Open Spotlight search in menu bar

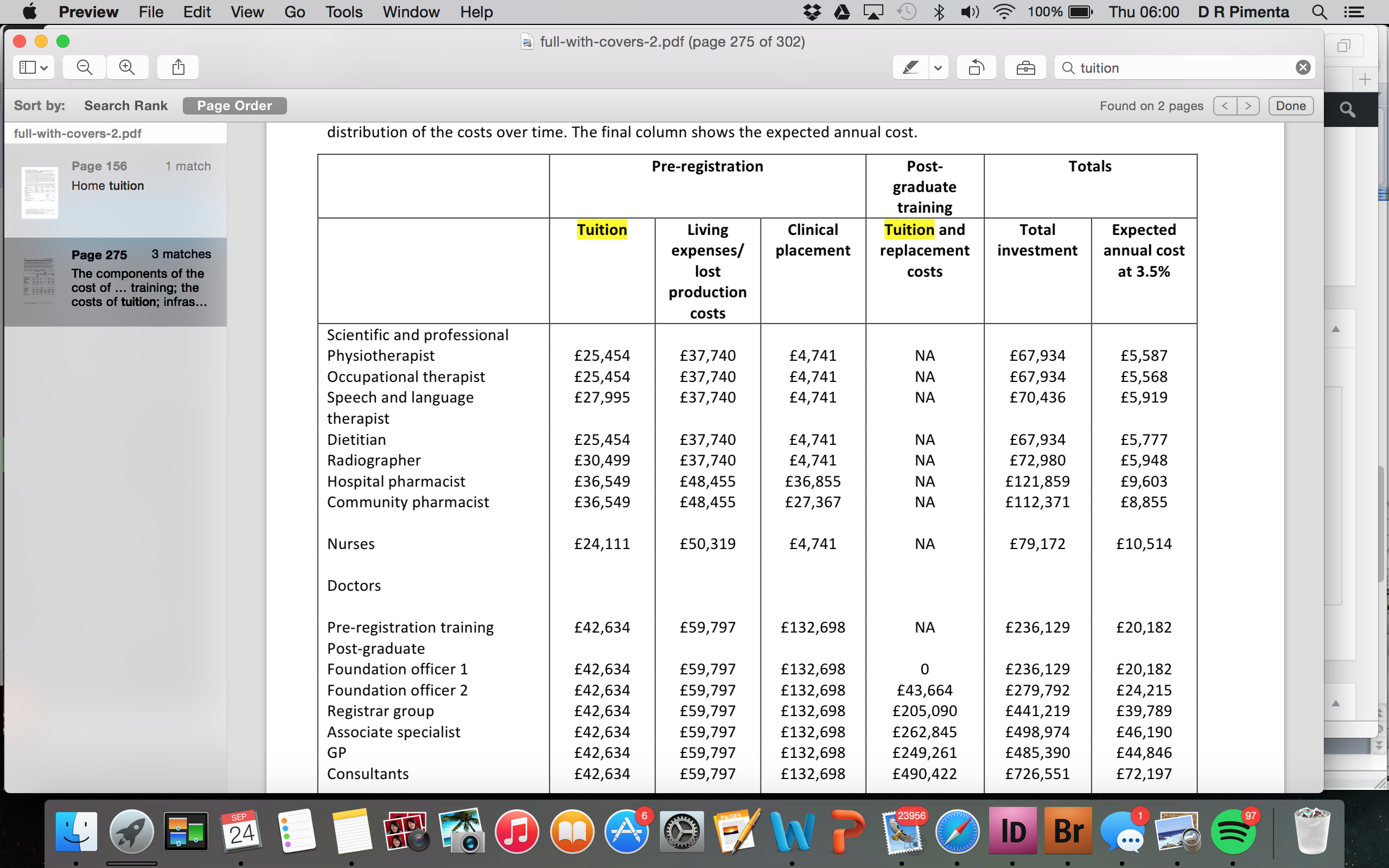pos(1319,12)
